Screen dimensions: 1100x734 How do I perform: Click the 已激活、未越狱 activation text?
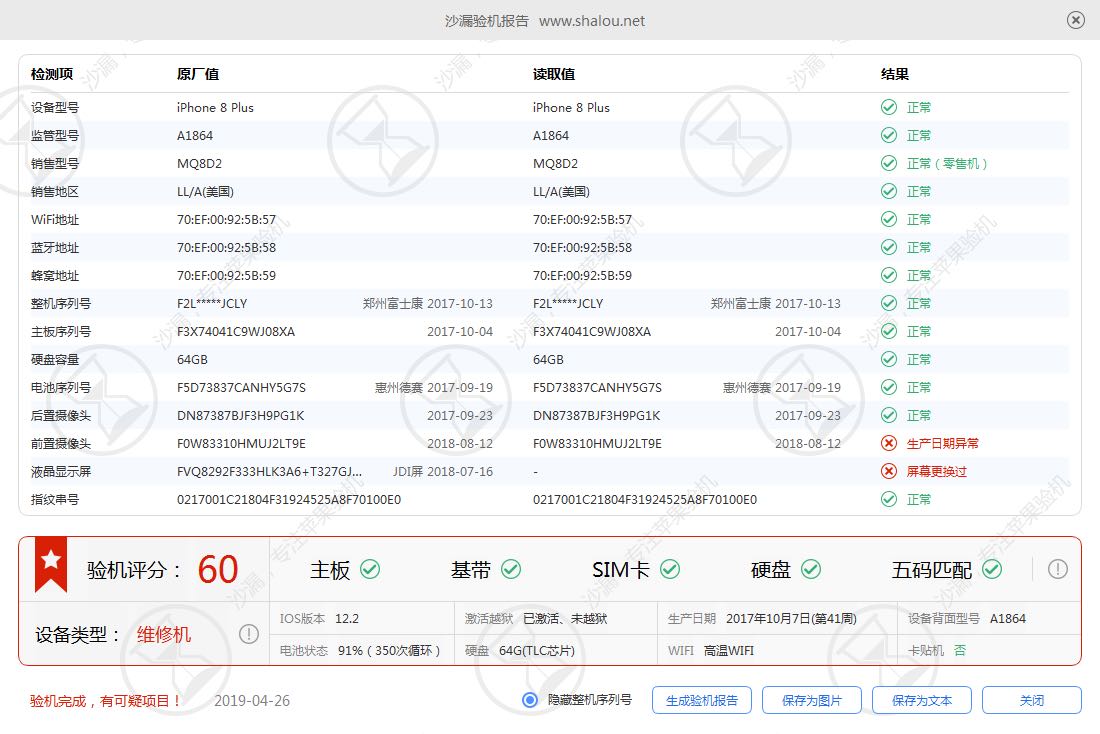565,618
